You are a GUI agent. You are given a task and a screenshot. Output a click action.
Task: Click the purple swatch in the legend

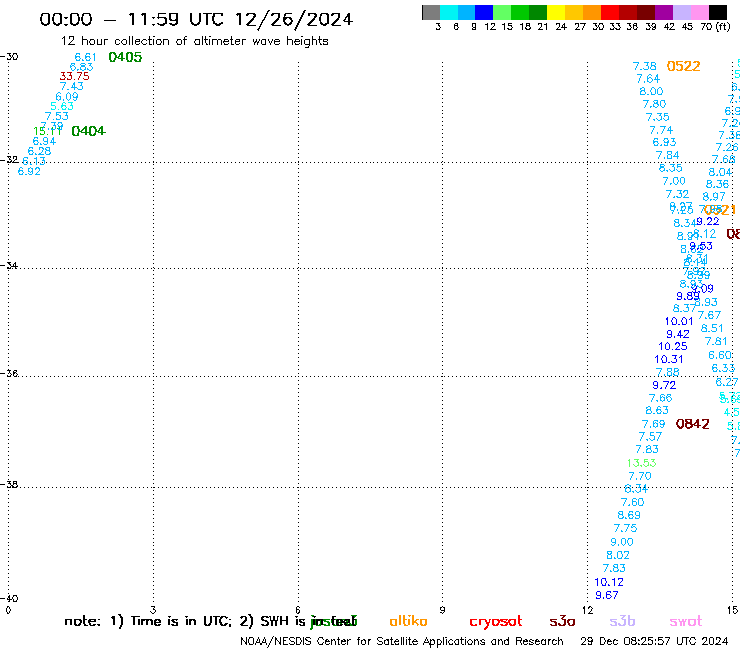click(x=664, y=13)
